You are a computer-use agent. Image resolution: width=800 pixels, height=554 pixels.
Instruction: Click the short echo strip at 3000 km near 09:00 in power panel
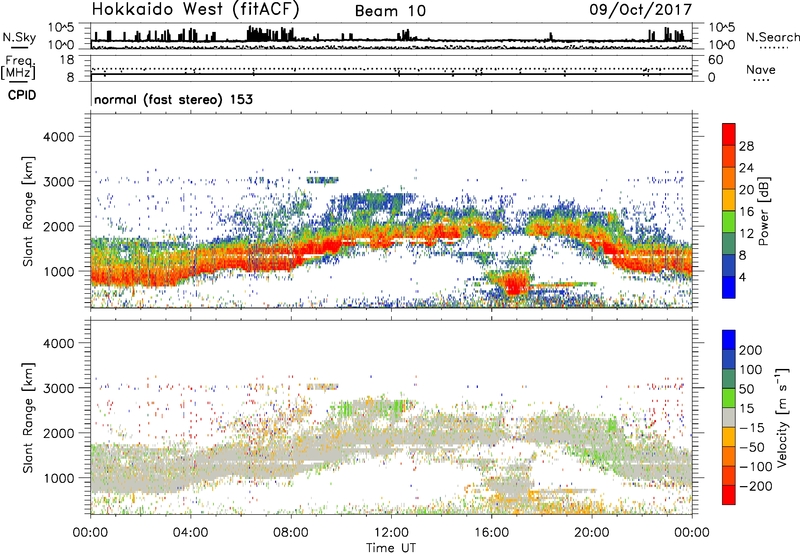(x=322, y=180)
